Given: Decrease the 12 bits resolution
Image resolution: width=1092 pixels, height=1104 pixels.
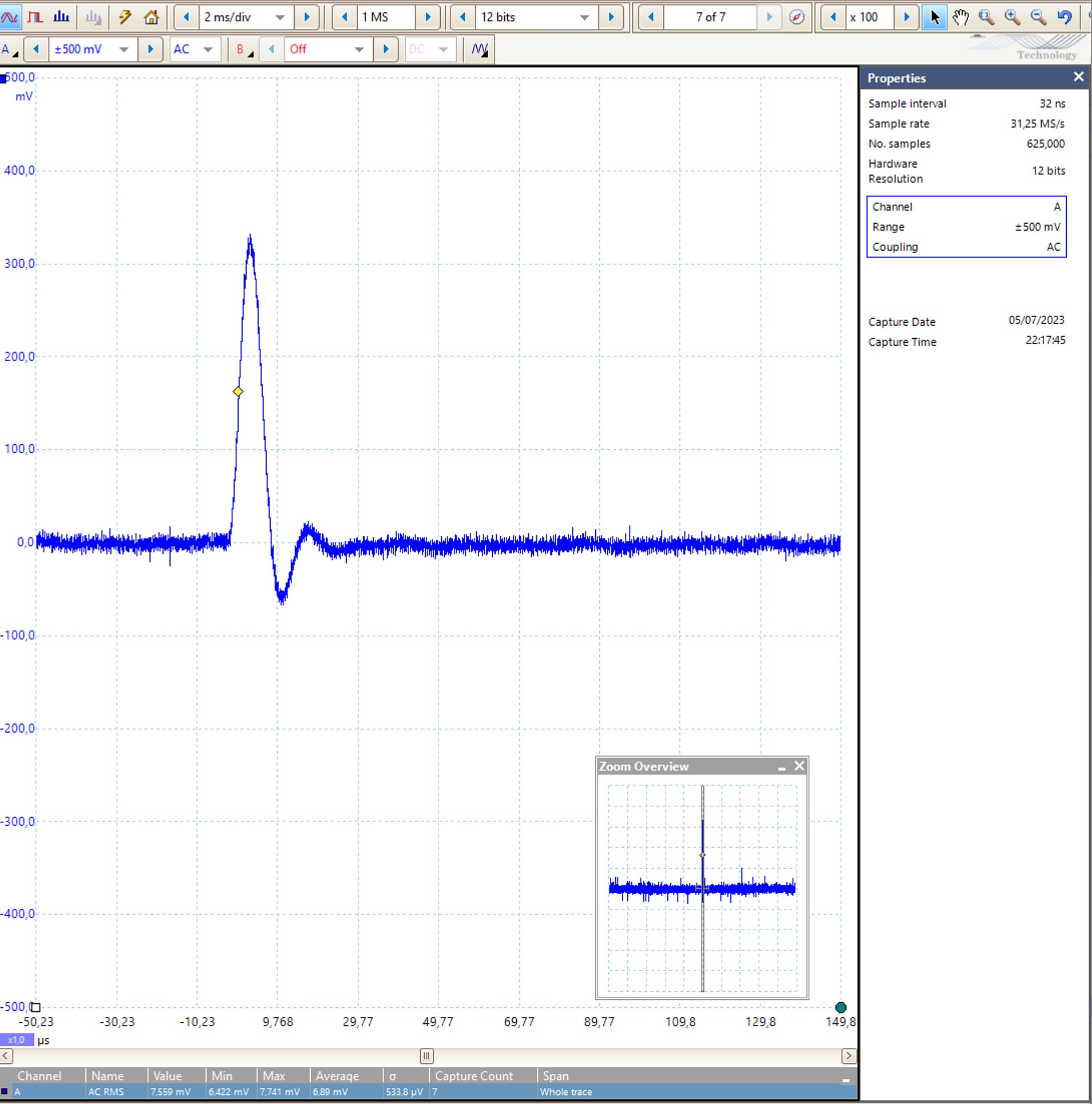Looking at the screenshot, I should point(462,17).
